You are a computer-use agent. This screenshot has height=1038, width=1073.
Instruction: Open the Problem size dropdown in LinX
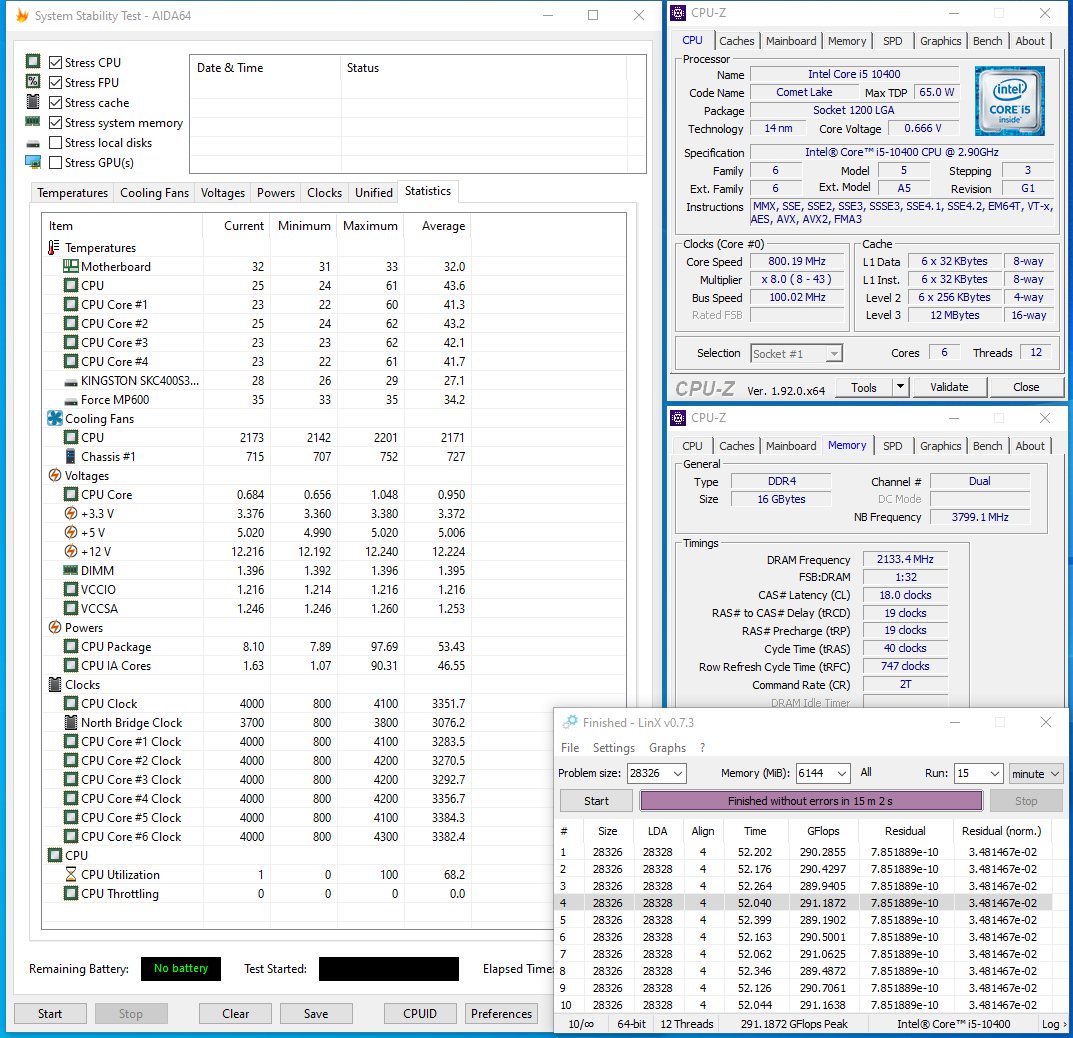click(x=678, y=774)
